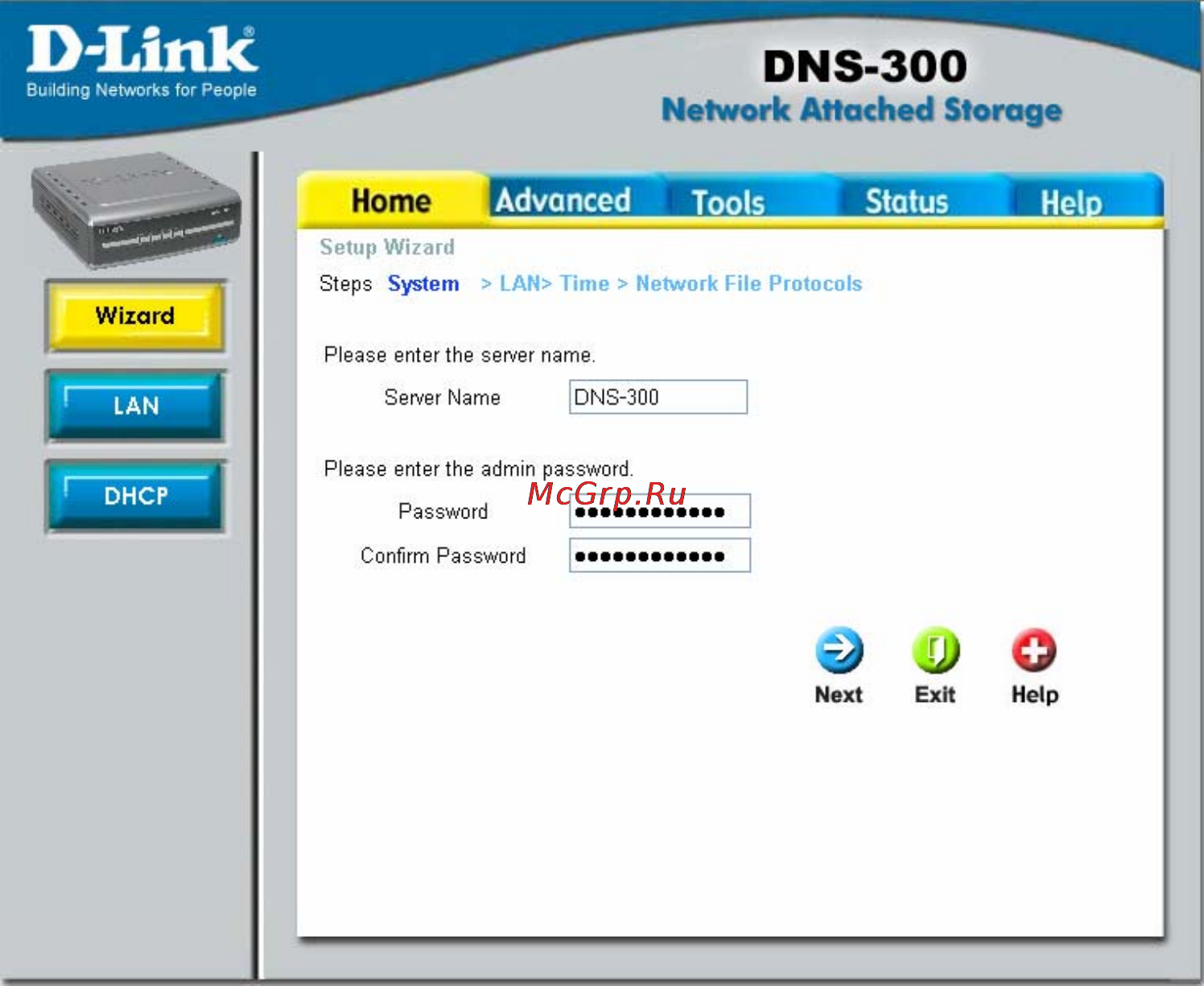Viewport: 1204px width, 986px height.
Task: Click the green Exit door icon
Action: coord(935,650)
